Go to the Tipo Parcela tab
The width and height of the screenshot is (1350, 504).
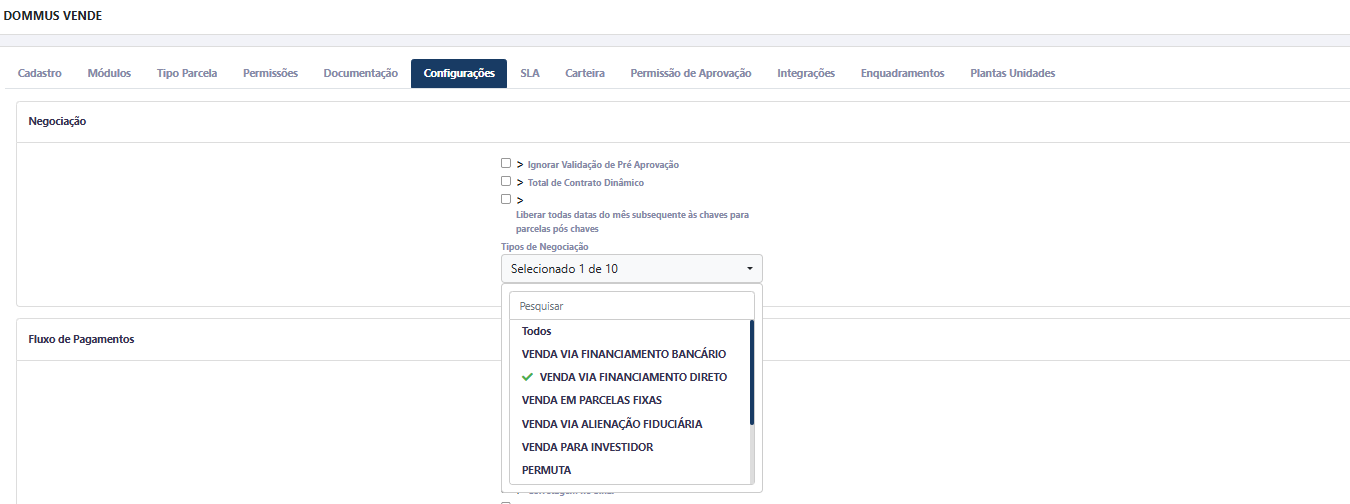187,73
